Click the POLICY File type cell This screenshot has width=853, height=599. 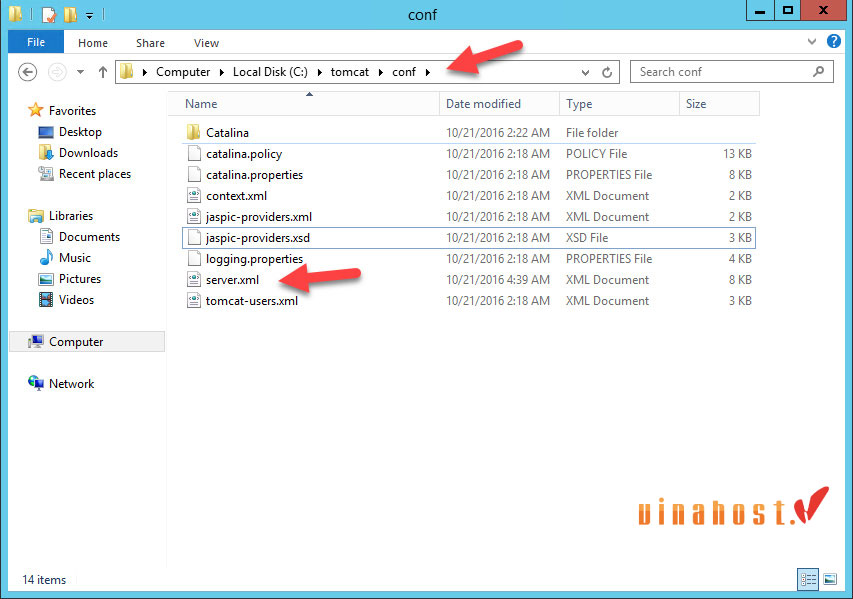click(x=596, y=154)
